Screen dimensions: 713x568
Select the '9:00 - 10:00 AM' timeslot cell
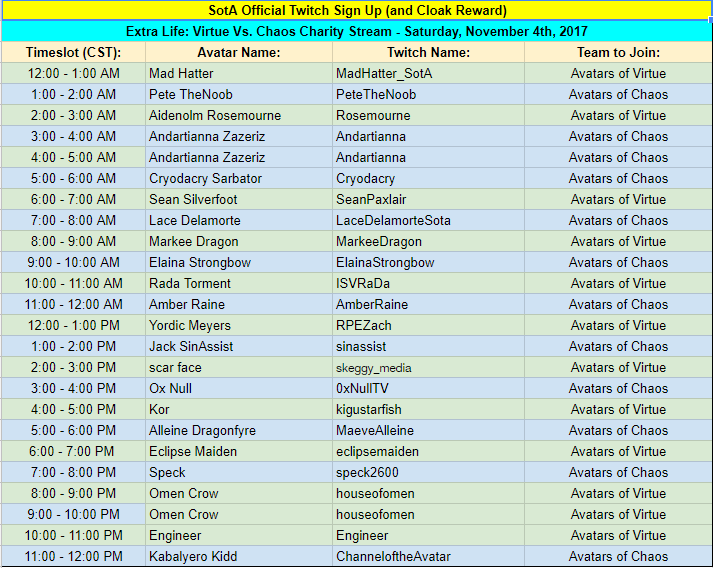pyautogui.click(x=73, y=262)
